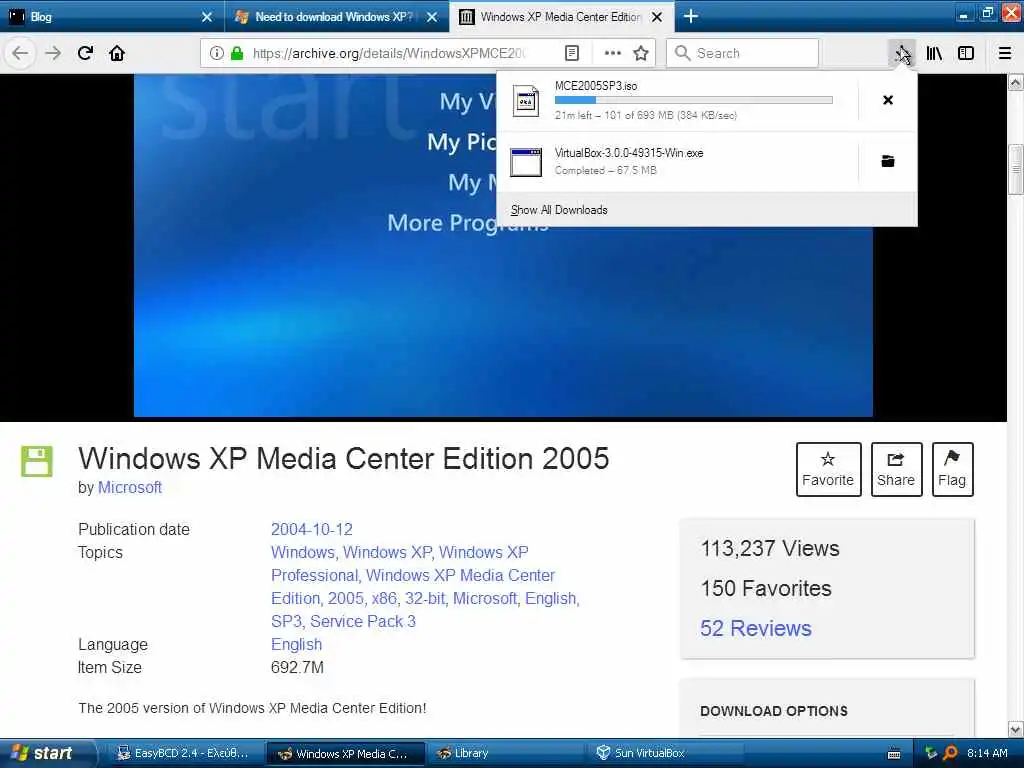Screen dimensions: 1024x768
Task: Click the MCE2005SP3.iso download progress bar
Action: [694, 100]
